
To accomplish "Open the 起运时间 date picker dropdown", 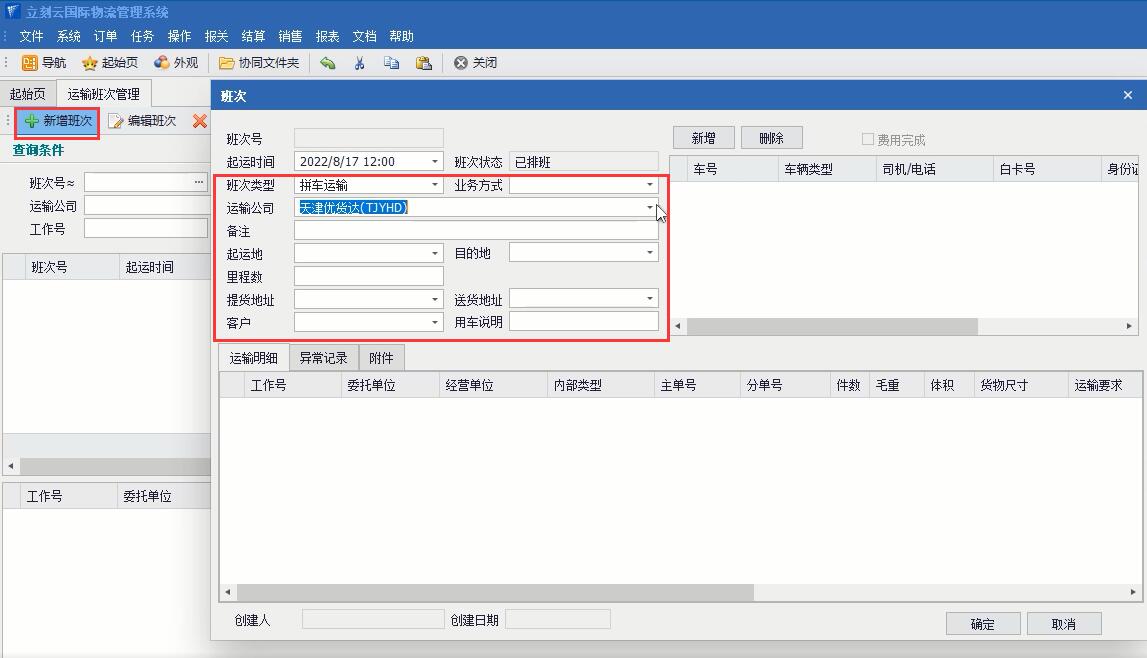I will pos(435,161).
